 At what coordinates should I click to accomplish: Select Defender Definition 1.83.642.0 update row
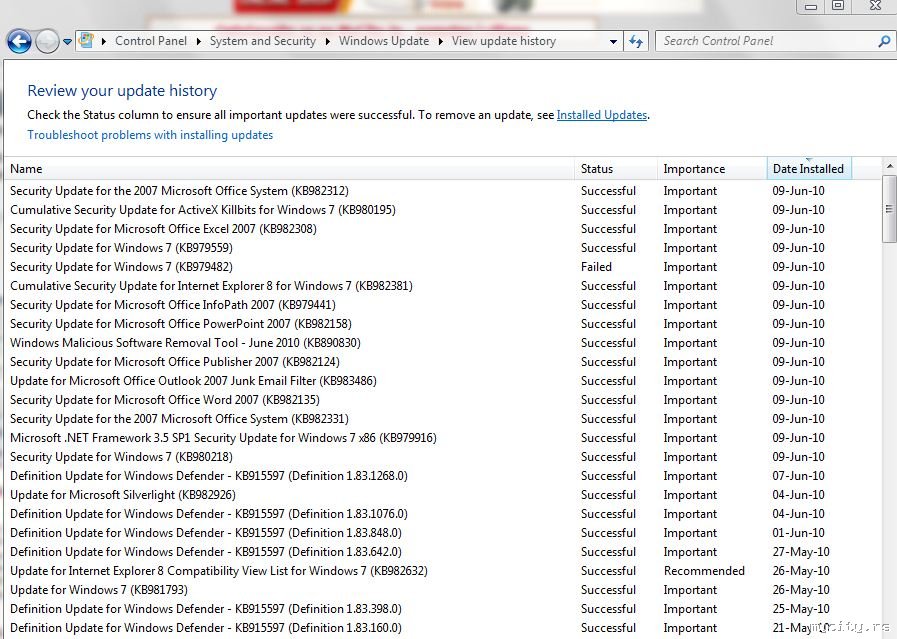click(443, 551)
